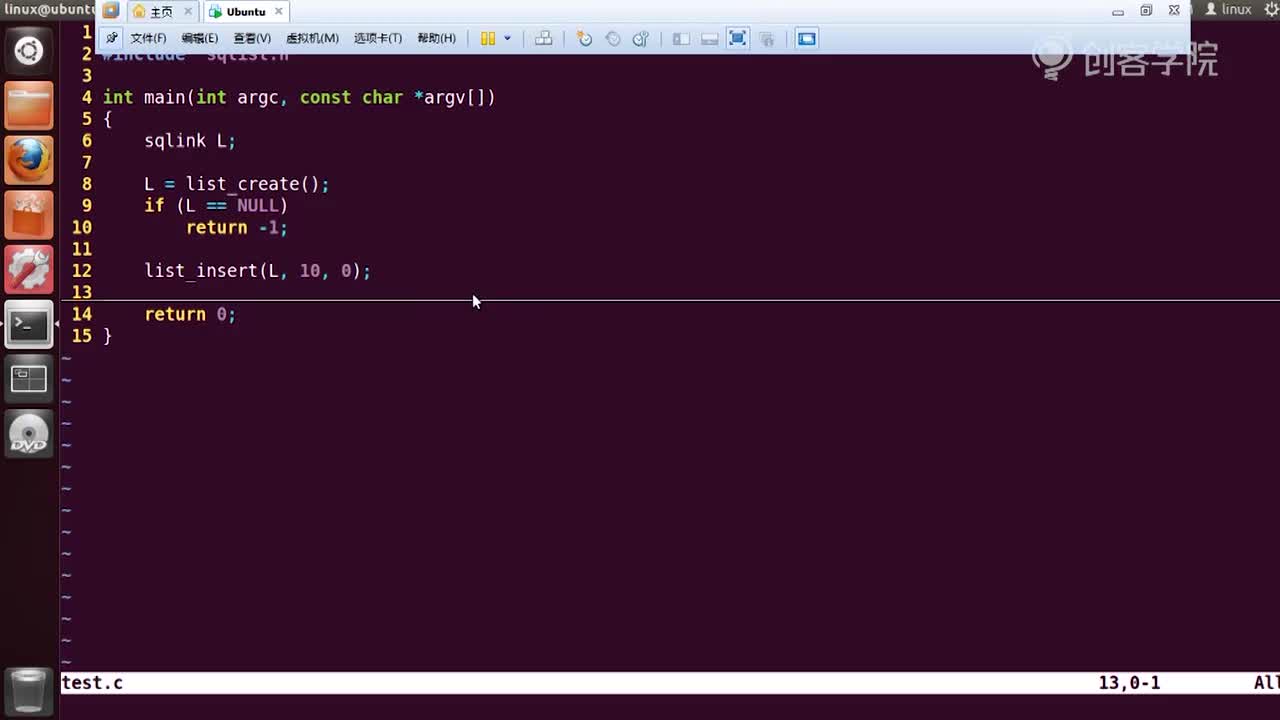Open Ubuntu Software Center in the dock

click(29, 214)
